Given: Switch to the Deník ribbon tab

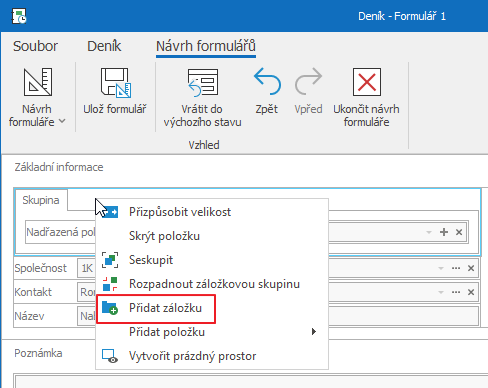Looking at the screenshot, I should pos(104,46).
